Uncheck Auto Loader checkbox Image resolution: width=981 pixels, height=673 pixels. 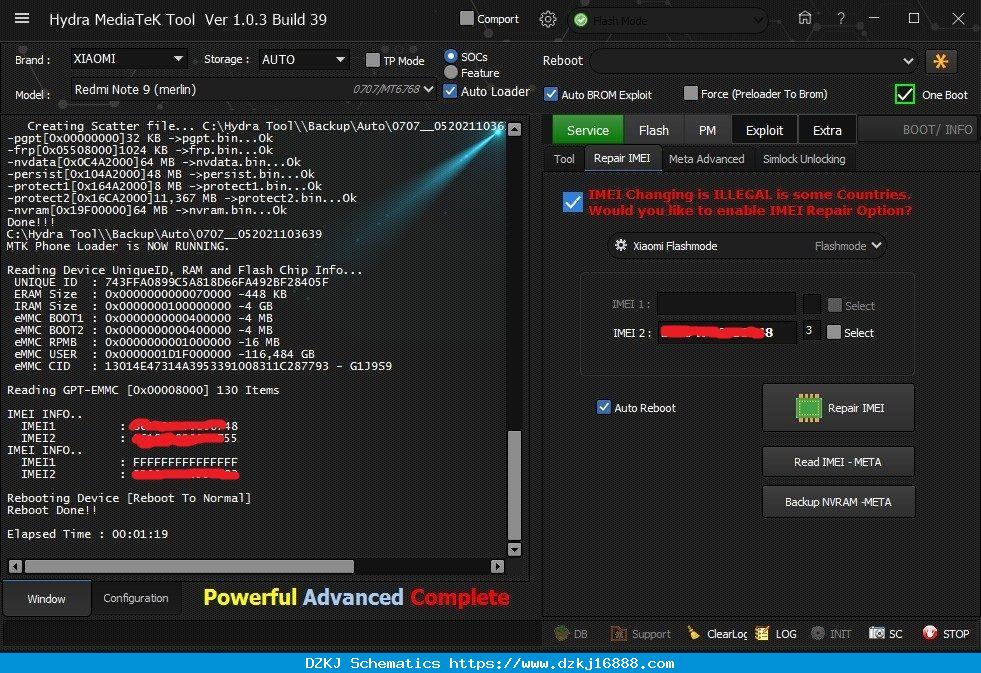click(x=450, y=91)
